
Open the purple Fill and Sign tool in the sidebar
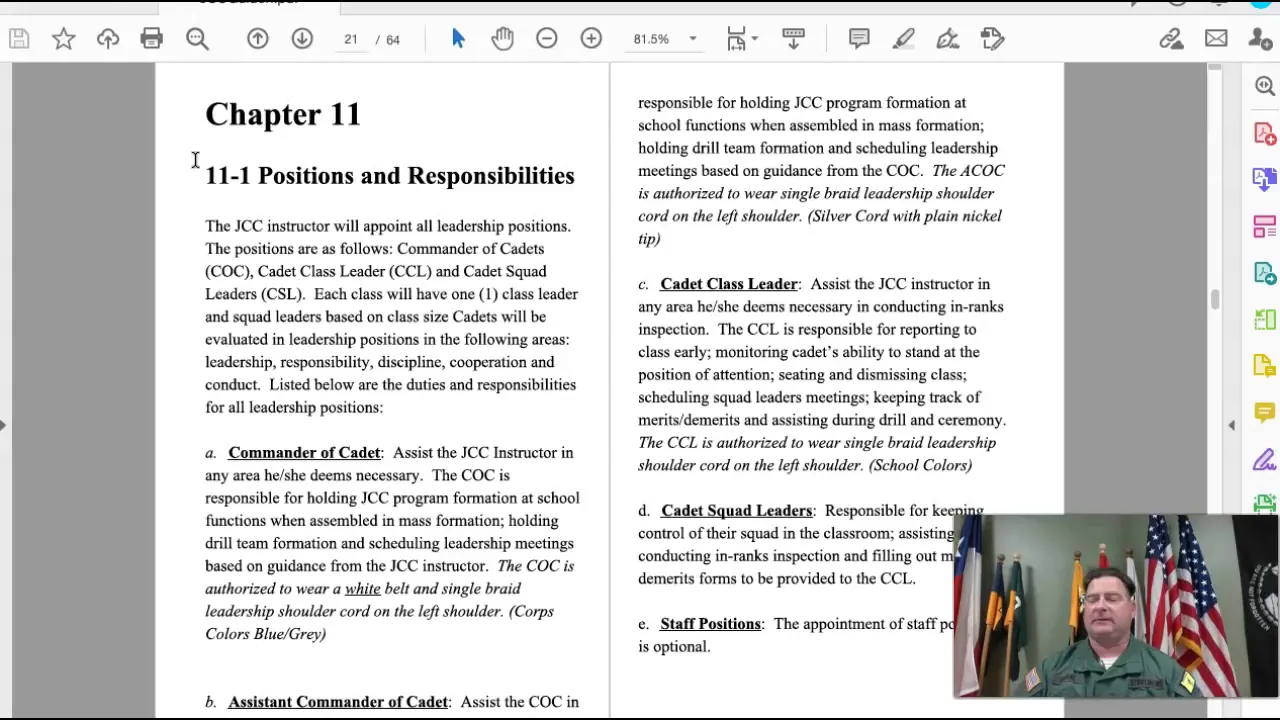[1265, 459]
